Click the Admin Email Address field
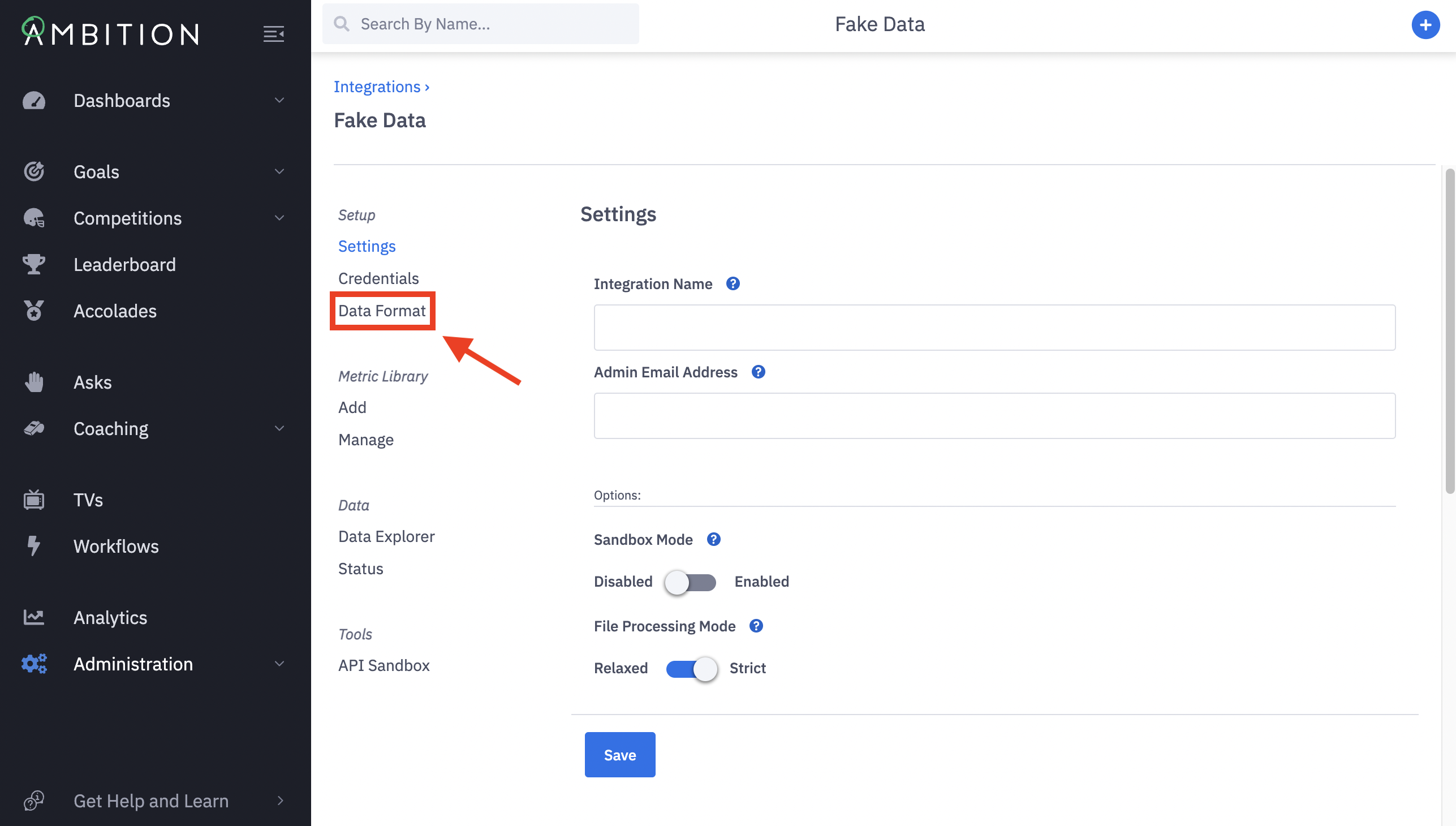 (x=994, y=416)
